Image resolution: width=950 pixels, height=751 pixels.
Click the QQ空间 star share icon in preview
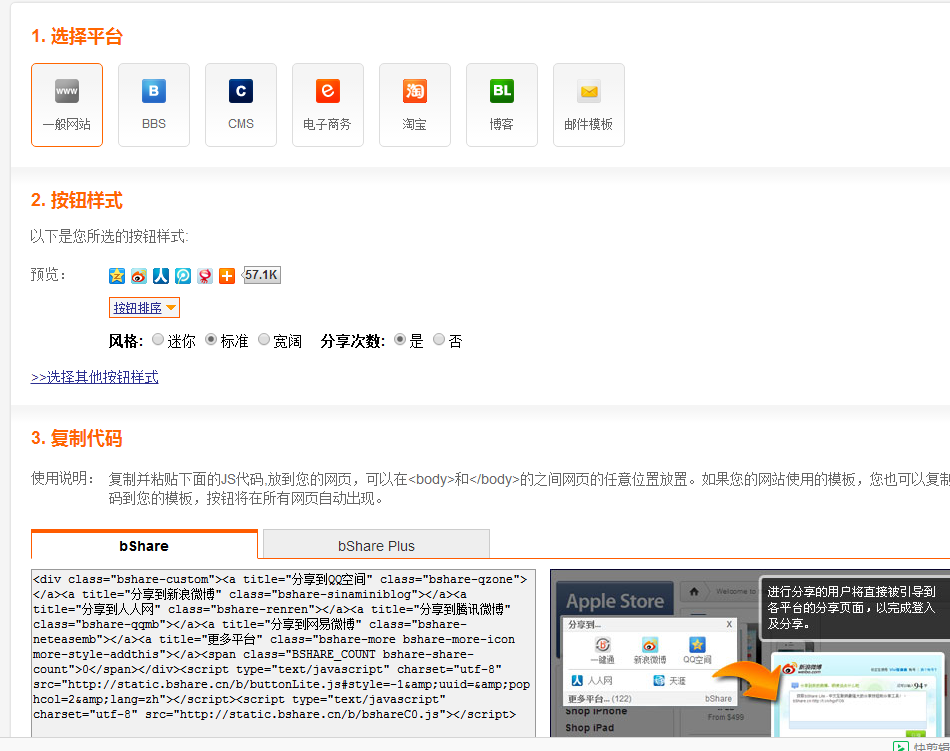point(117,276)
